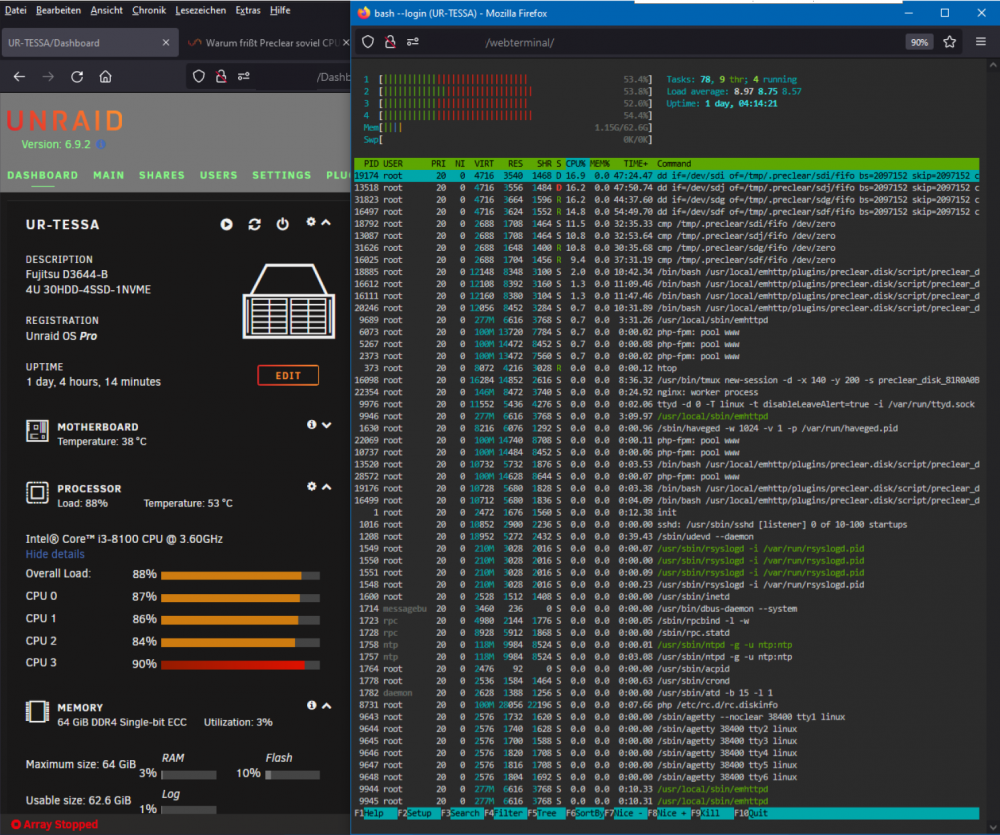Click the home icon in dashboard browser

point(106,77)
